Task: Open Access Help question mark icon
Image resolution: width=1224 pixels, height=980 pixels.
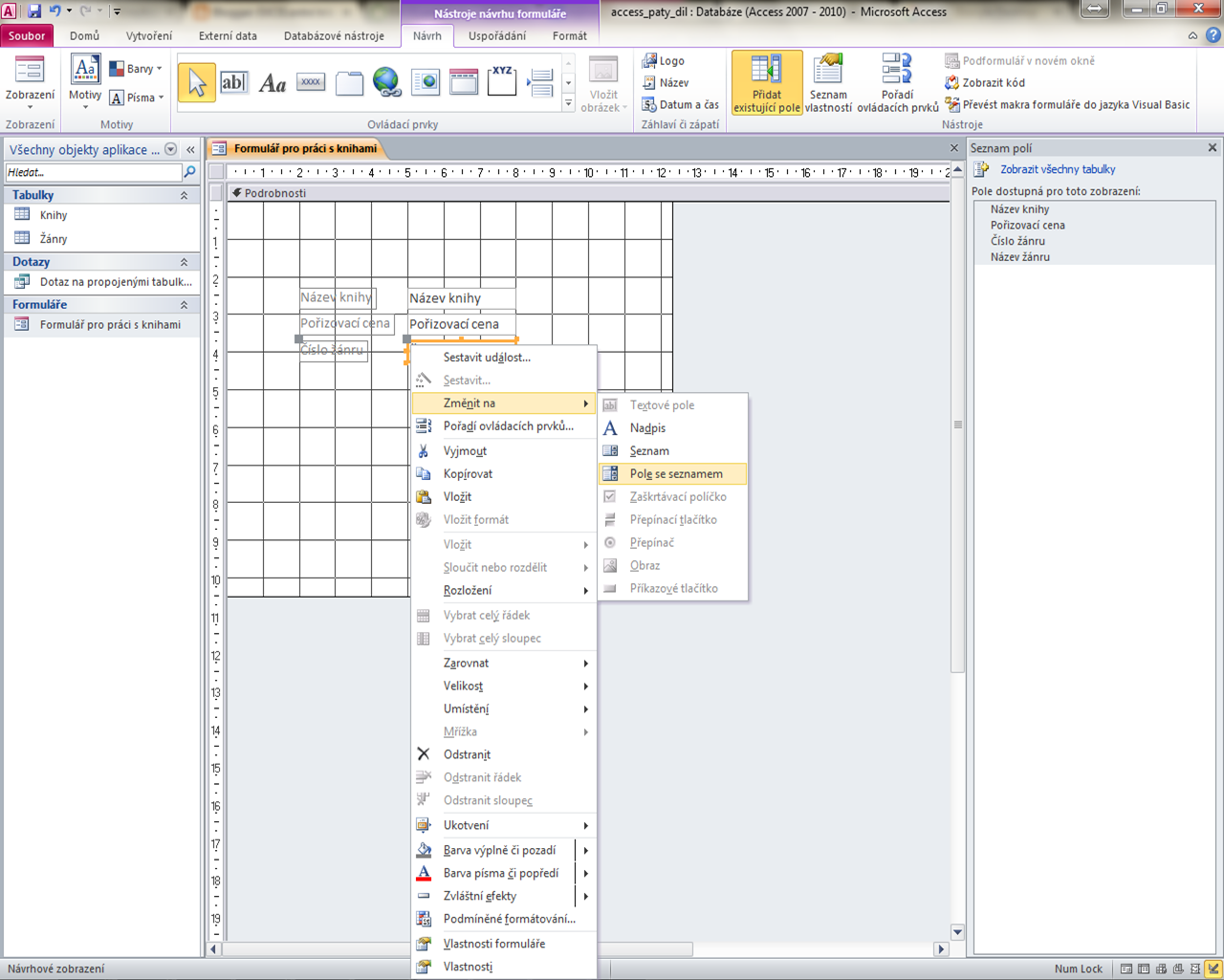Action: (x=1213, y=35)
